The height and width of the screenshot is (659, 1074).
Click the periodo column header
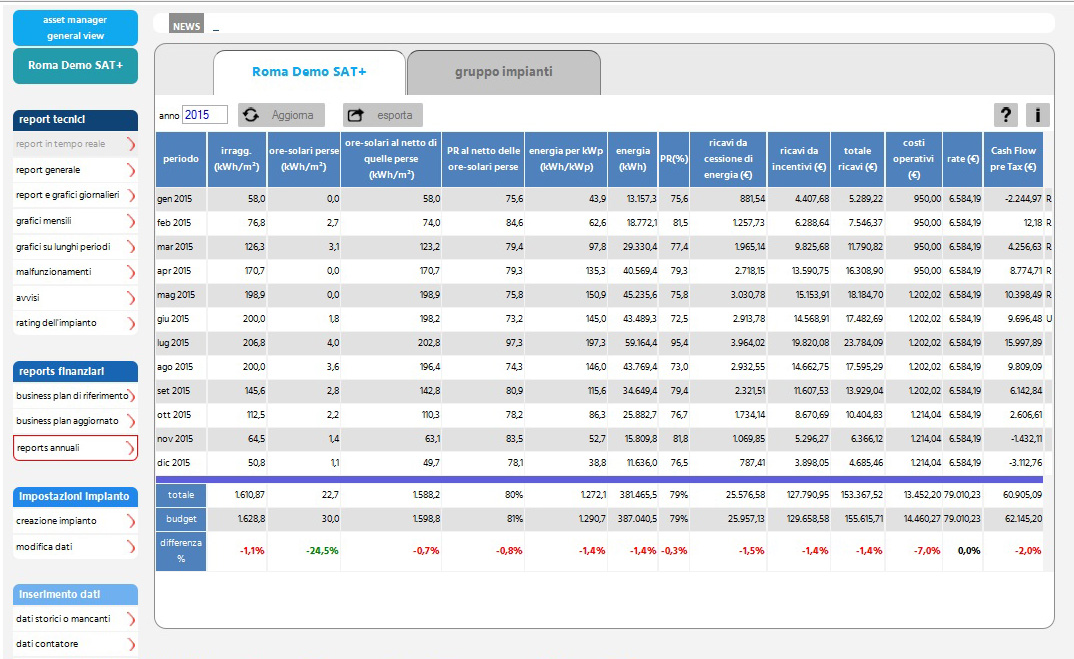tap(181, 159)
